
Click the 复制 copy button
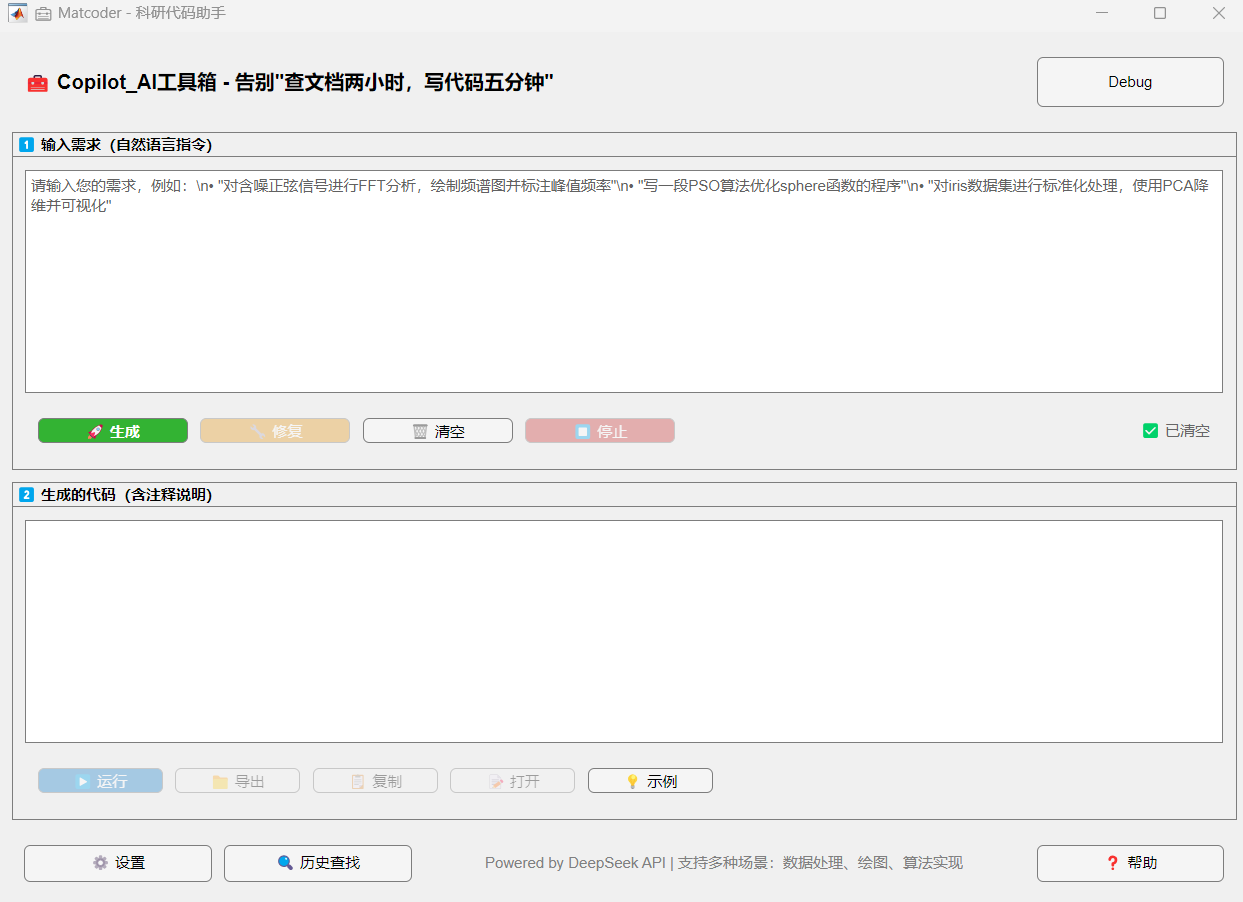pos(375,781)
